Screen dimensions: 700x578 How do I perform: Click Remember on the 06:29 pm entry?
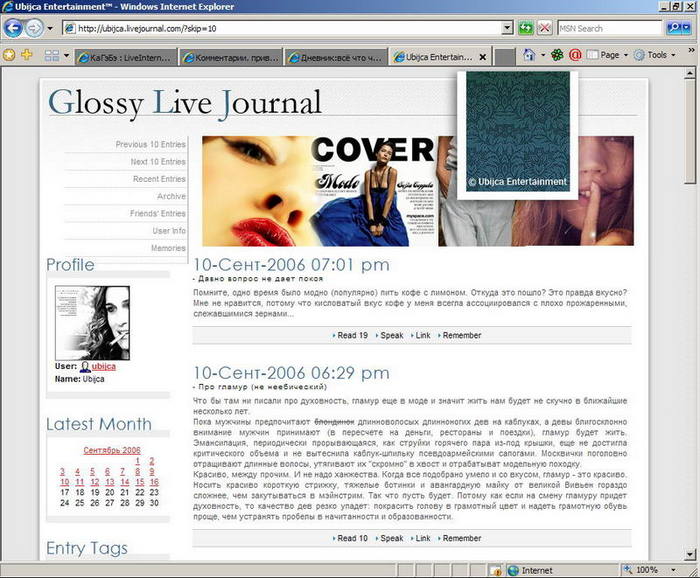[462, 538]
